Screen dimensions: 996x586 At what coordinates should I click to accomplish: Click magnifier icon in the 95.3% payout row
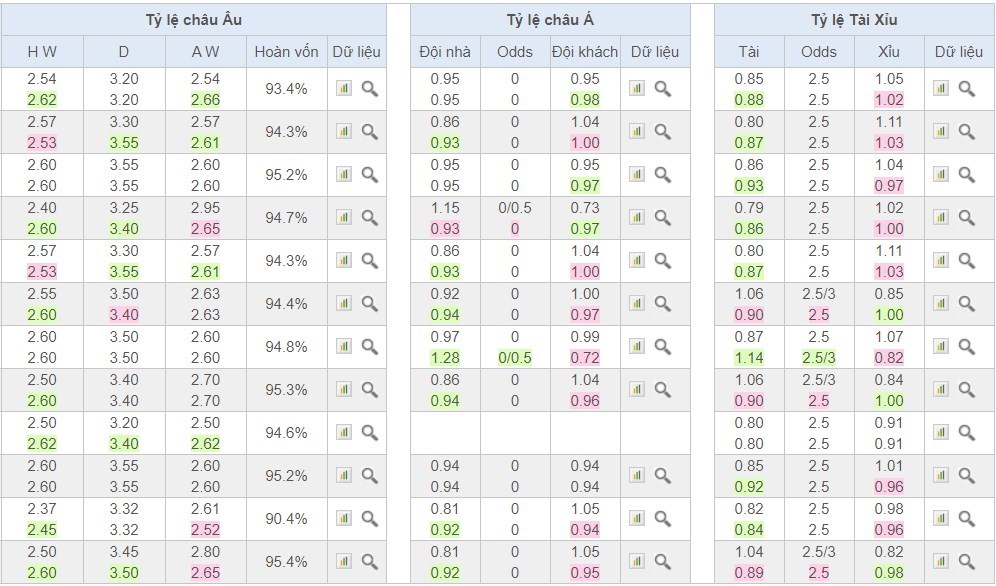(x=369, y=389)
